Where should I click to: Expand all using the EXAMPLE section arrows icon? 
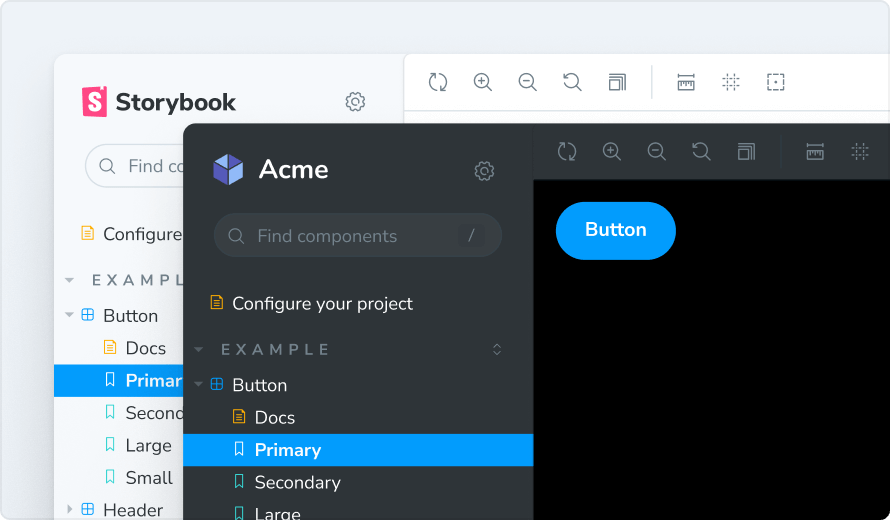[497, 350]
